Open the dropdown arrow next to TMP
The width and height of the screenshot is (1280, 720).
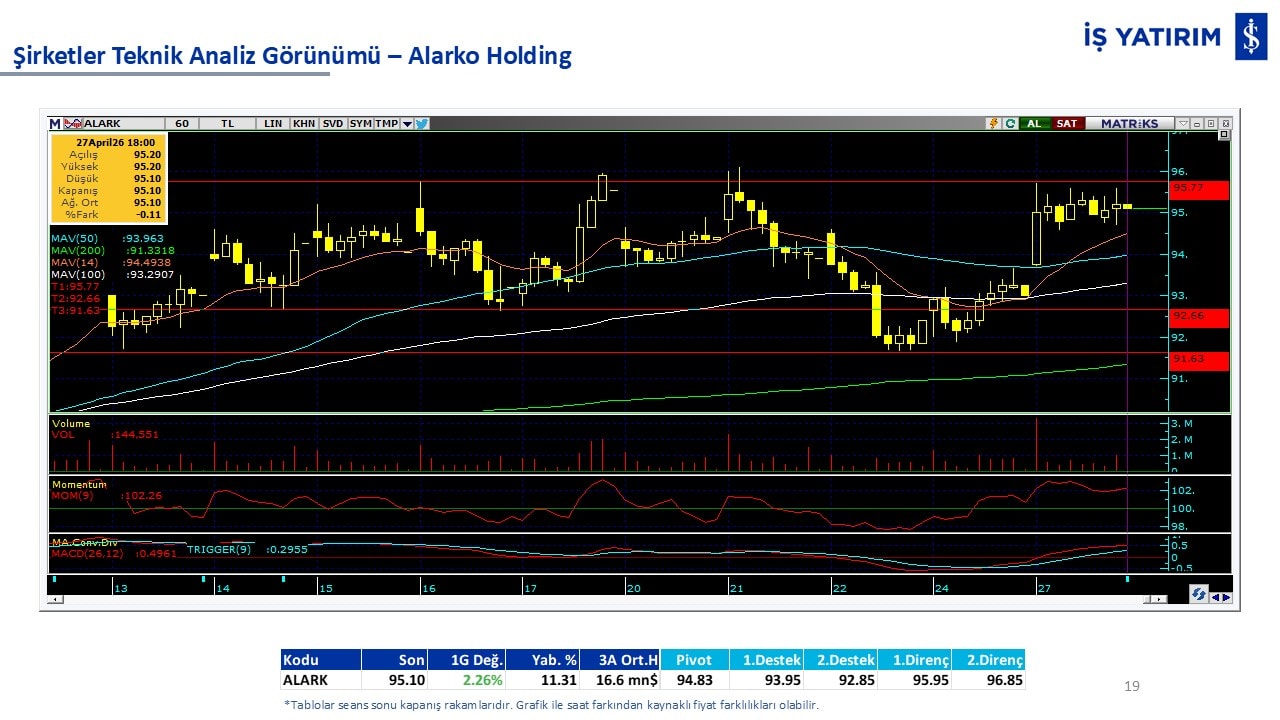407,124
